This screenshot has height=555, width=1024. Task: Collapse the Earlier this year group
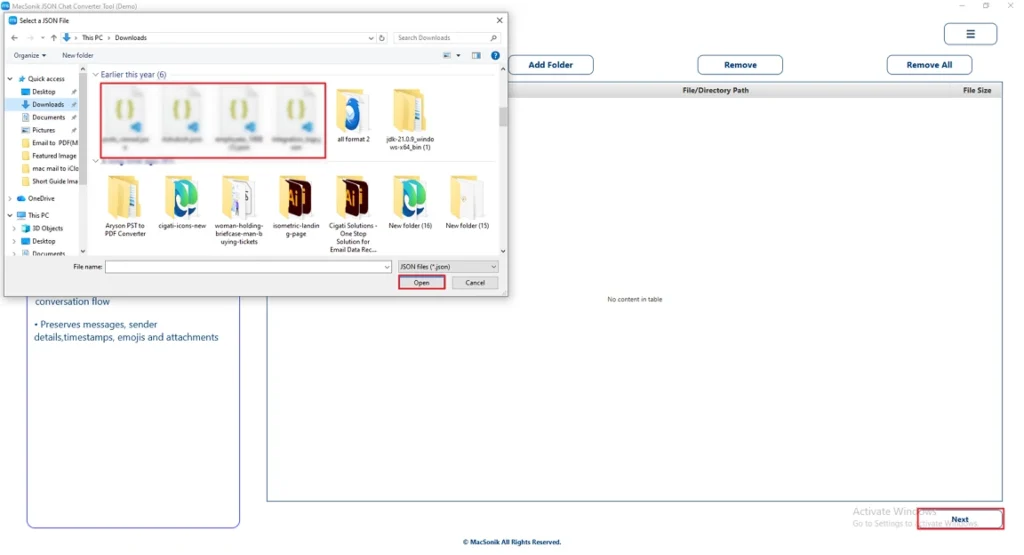pos(96,75)
